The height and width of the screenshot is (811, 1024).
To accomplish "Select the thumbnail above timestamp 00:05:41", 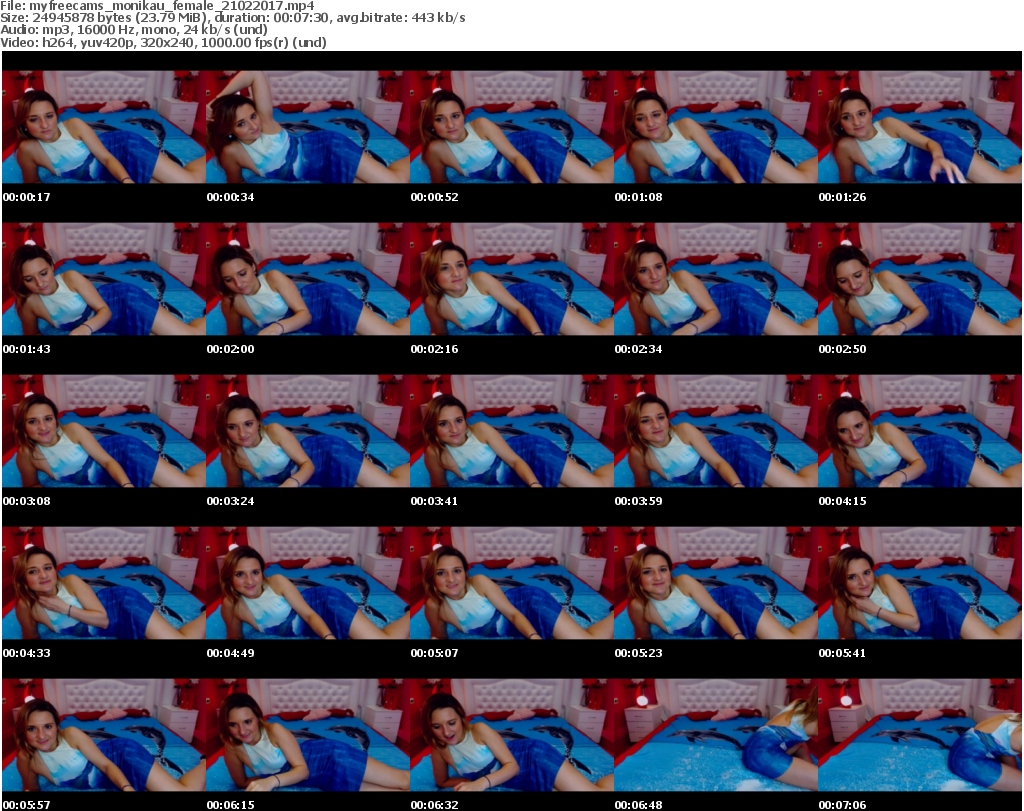I will coord(920,583).
